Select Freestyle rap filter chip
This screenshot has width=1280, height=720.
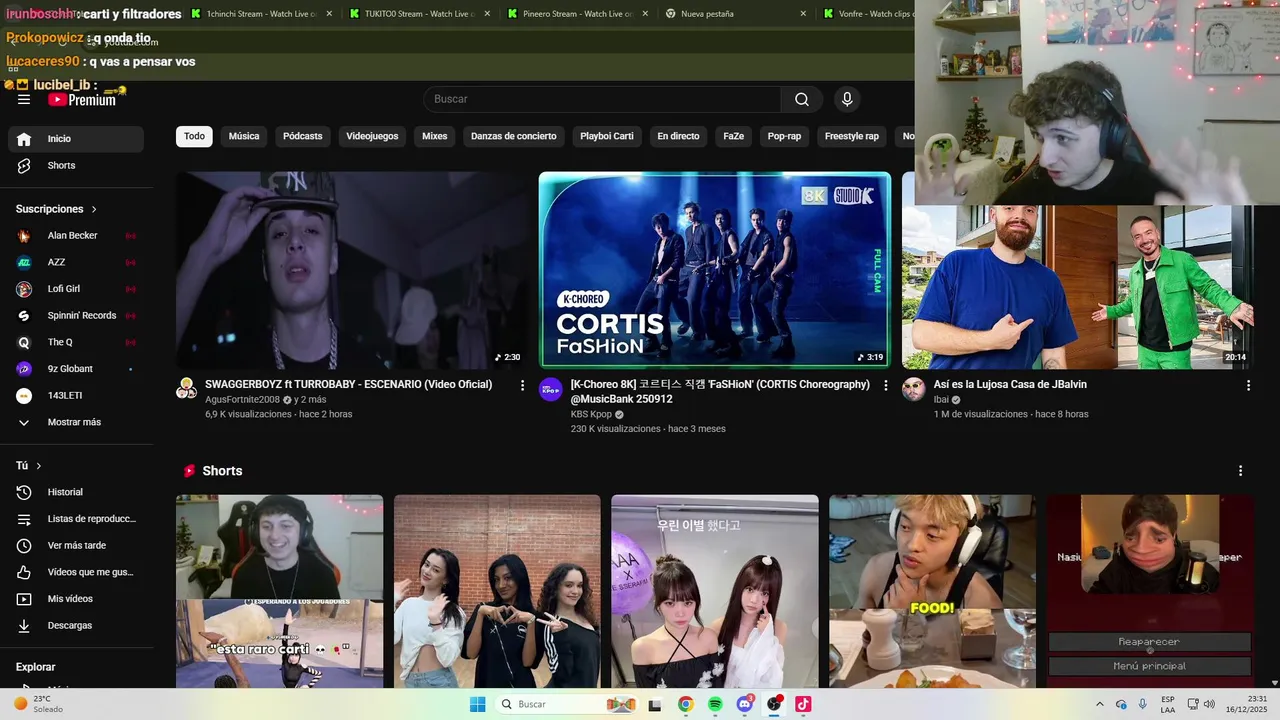point(852,136)
